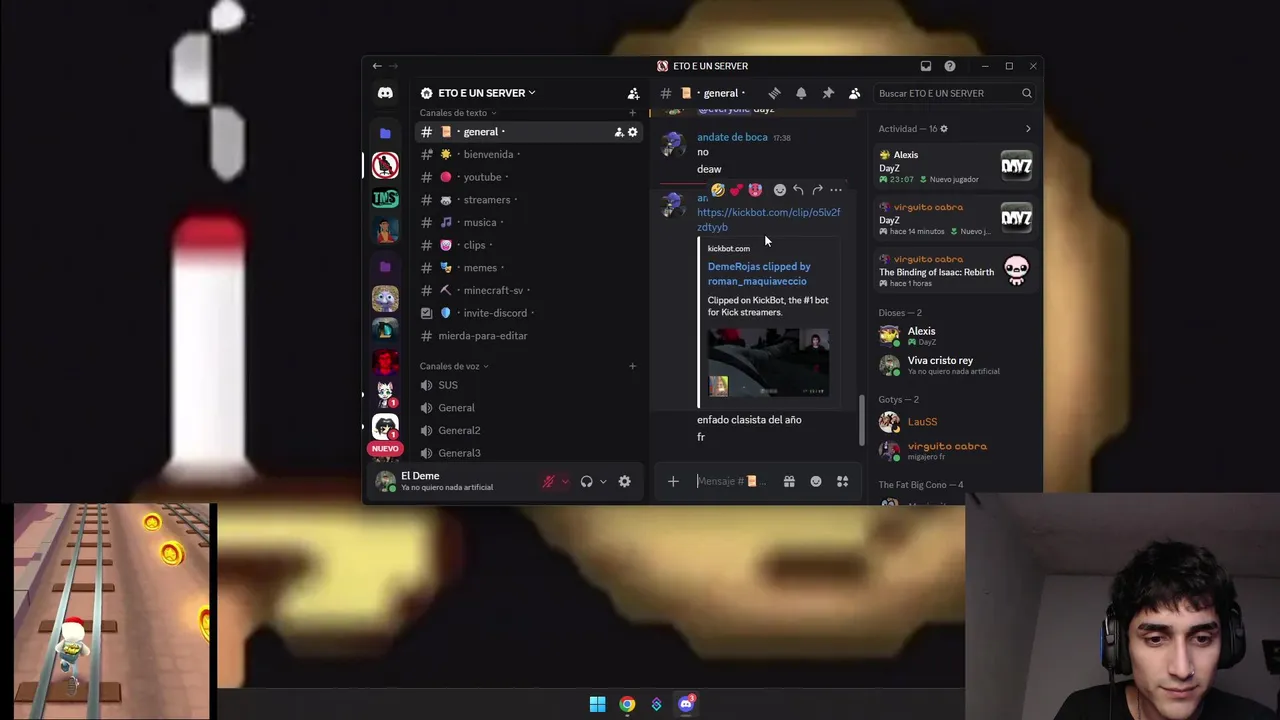The image size is (1280, 720).
Task: React with the hearts emoji on message
Action: [737, 190]
